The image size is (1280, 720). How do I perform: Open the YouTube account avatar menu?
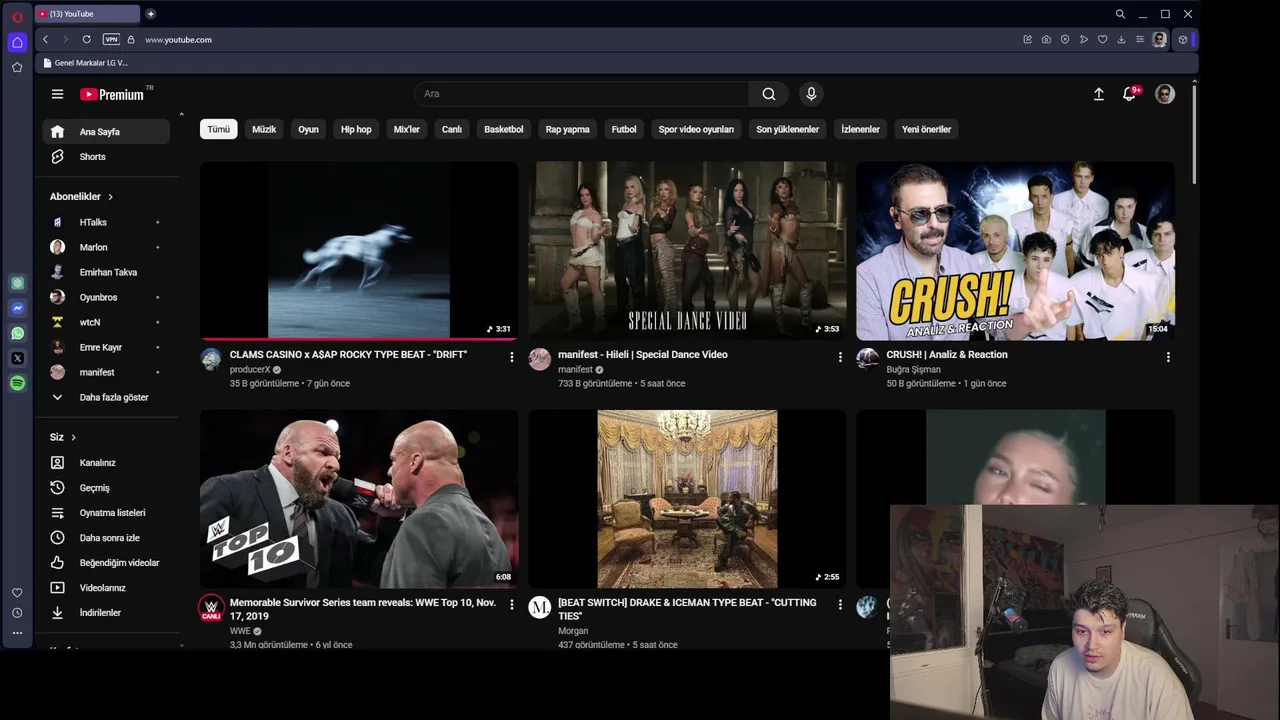click(1165, 94)
